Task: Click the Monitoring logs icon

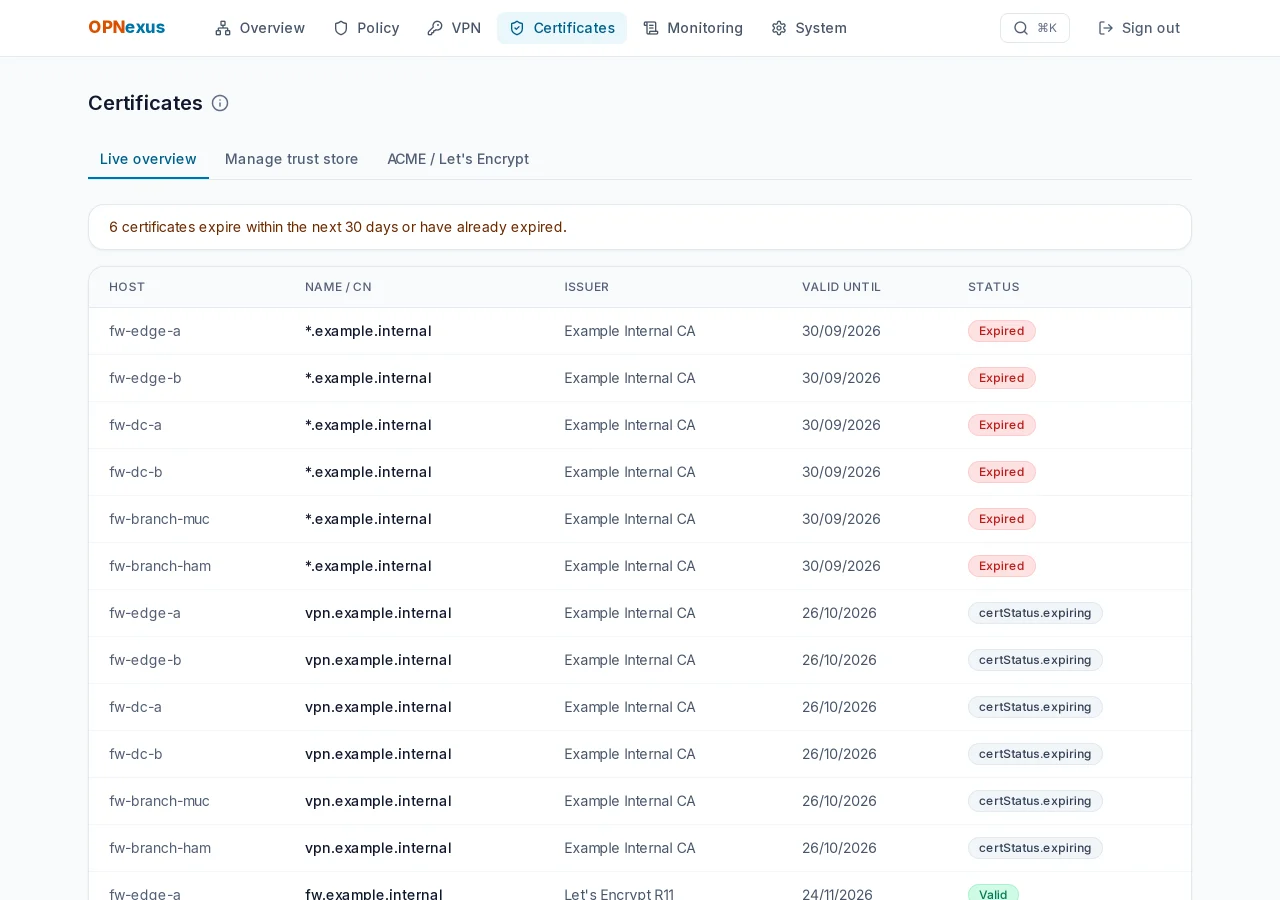Action: point(651,28)
